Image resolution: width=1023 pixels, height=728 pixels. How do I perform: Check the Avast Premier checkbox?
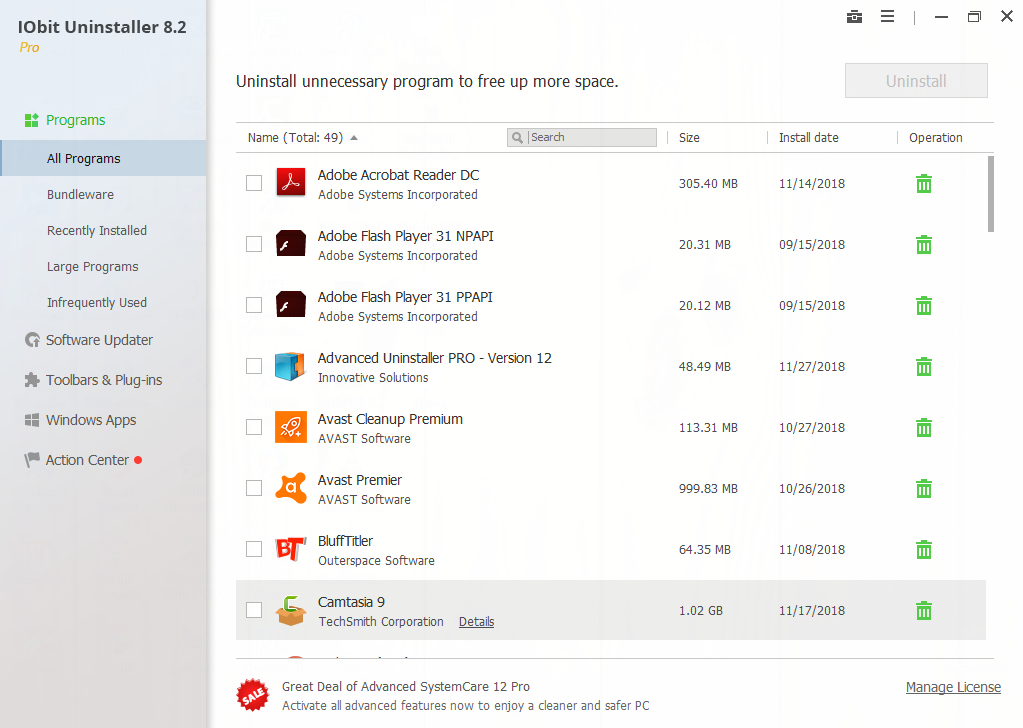254,488
